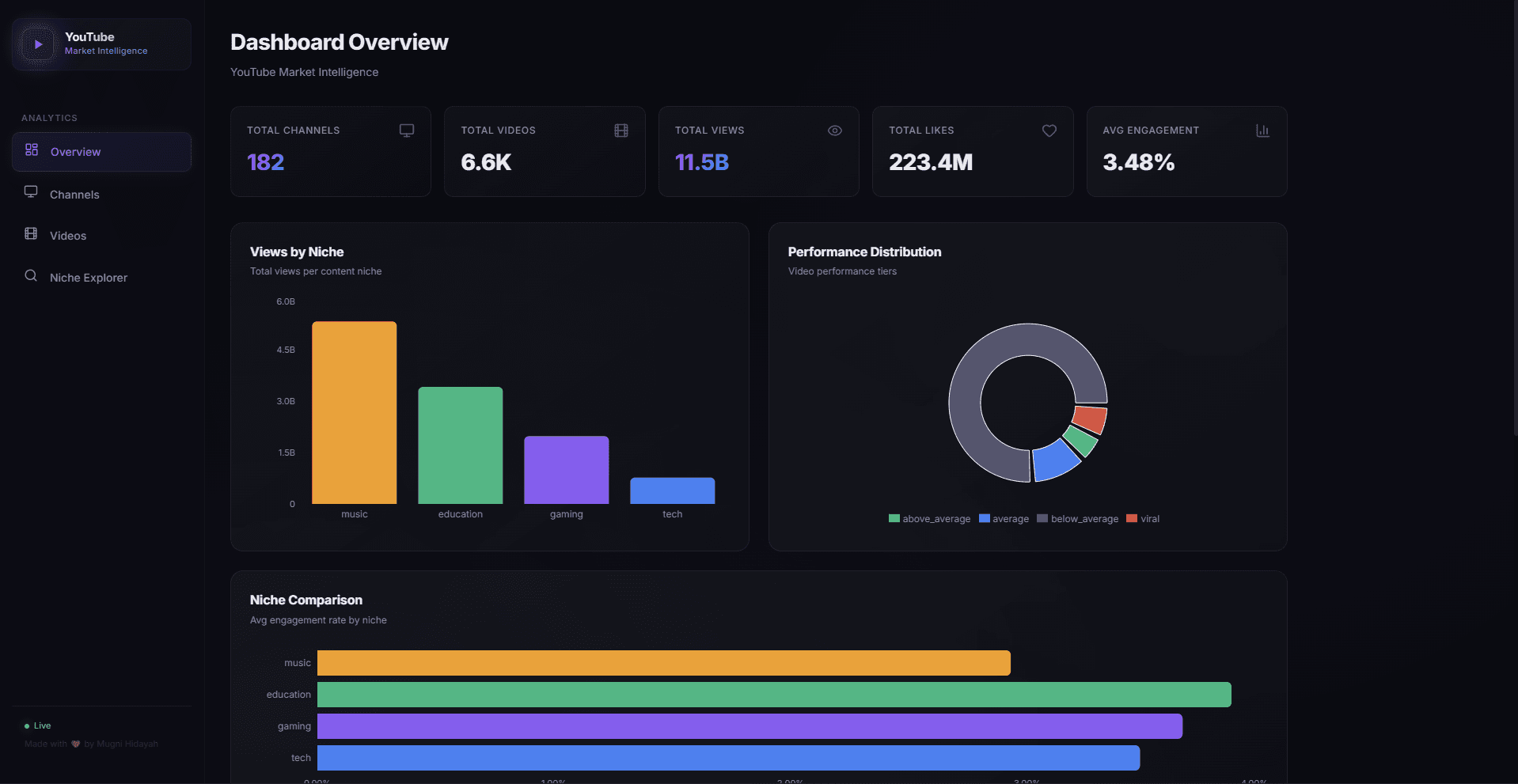The height and width of the screenshot is (784, 1518).
Task: Click the 6.0B axis label
Action: click(x=286, y=301)
